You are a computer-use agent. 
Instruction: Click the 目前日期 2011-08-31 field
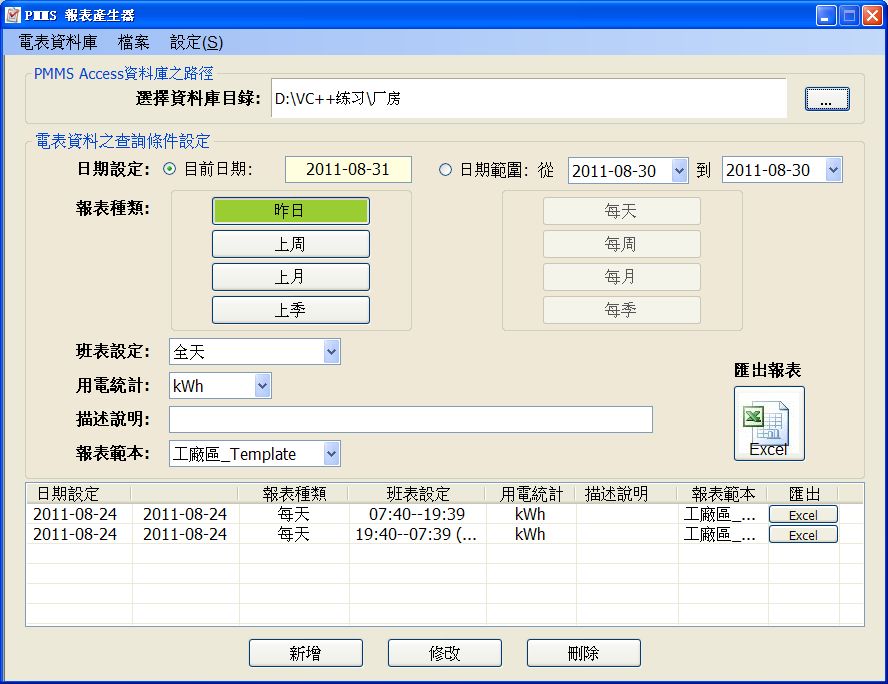pos(348,169)
